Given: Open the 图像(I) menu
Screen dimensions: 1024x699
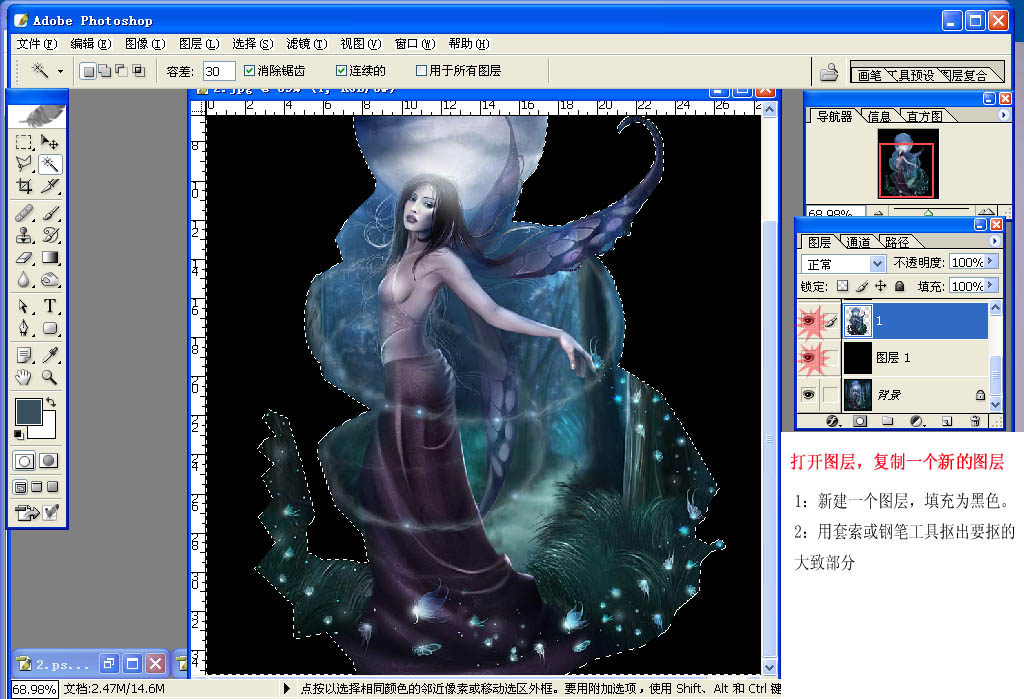Looking at the screenshot, I should pos(145,44).
